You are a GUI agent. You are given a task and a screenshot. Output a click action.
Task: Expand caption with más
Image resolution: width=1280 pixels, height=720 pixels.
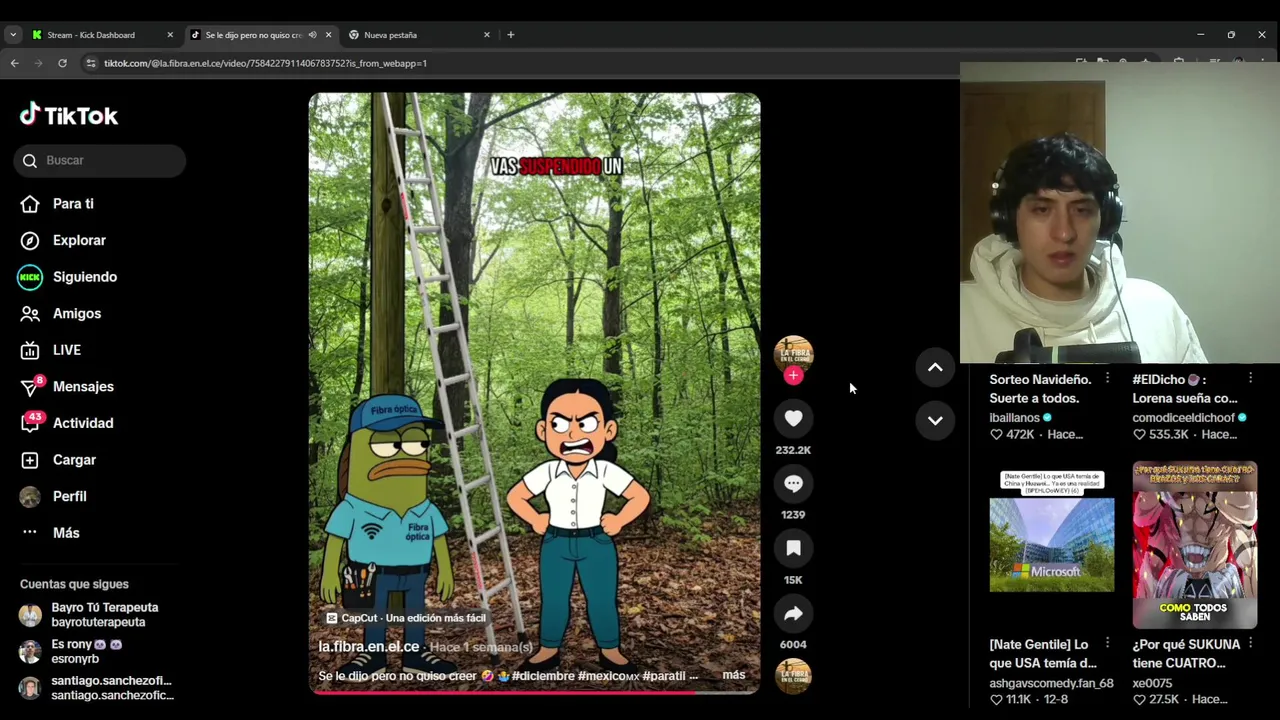click(734, 675)
